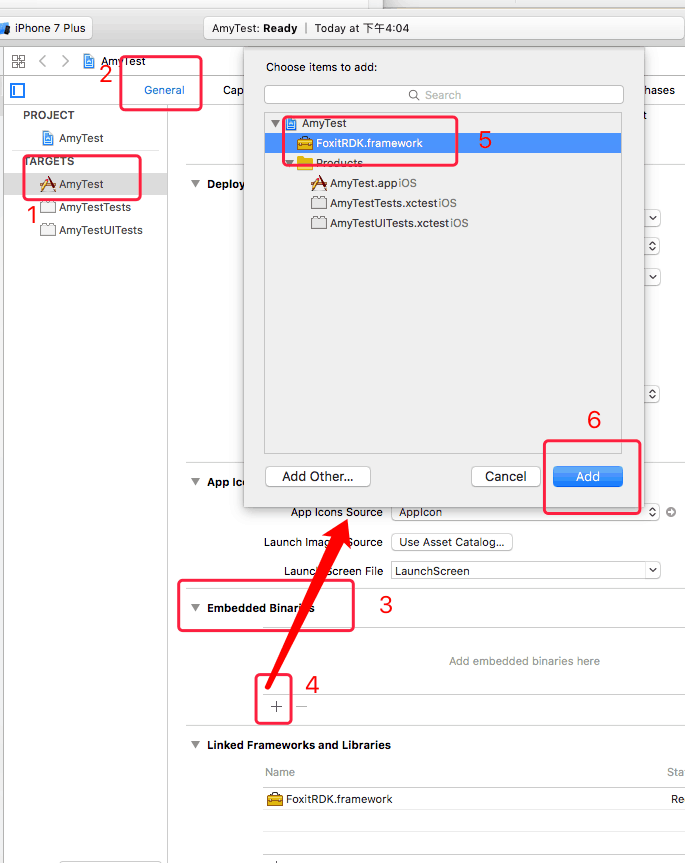Select FoxitRDK.framework in the items list

[443, 143]
